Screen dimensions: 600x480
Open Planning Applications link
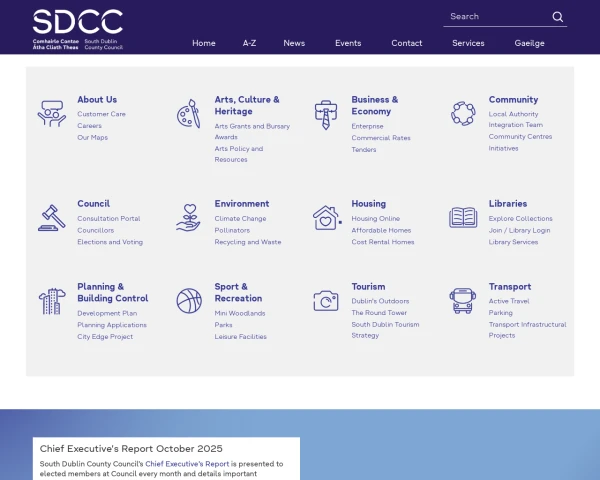(112, 325)
